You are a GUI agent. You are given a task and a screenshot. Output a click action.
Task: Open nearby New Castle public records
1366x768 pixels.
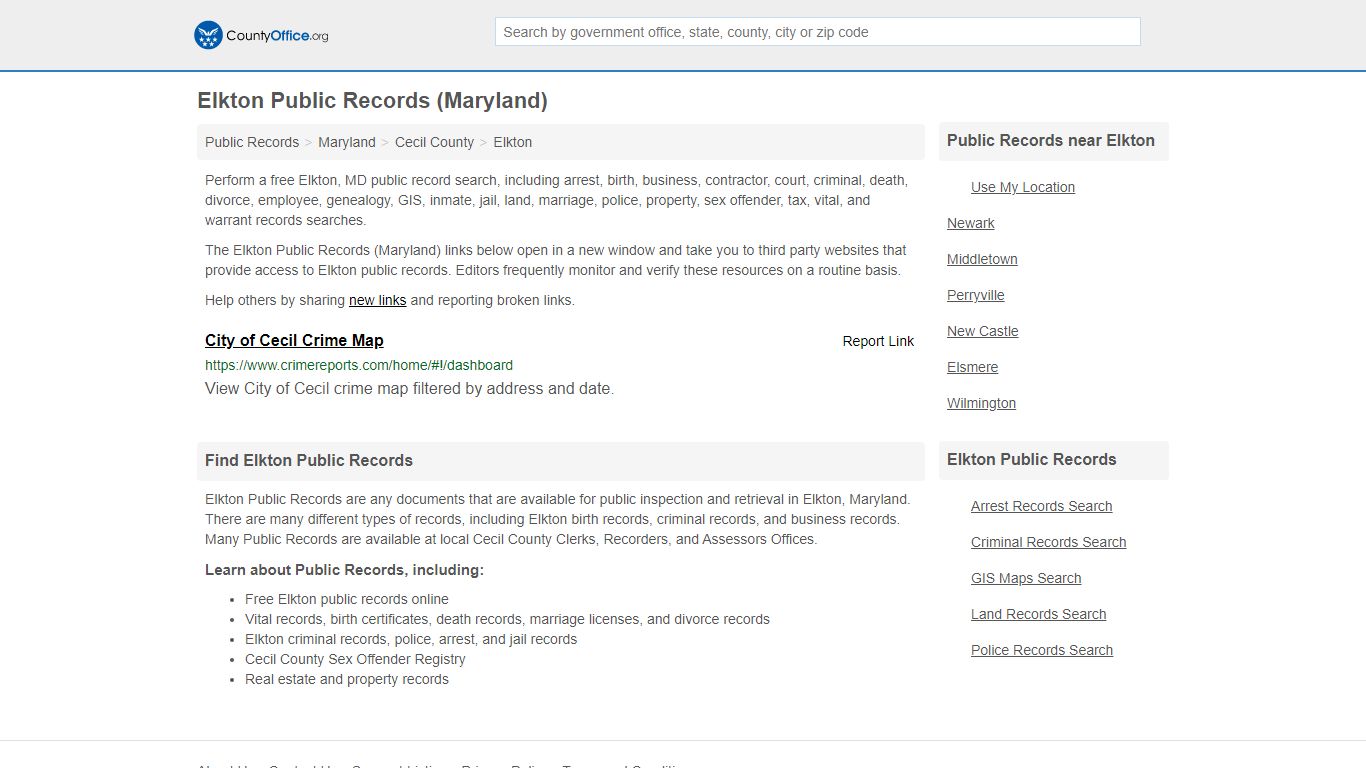pos(982,331)
